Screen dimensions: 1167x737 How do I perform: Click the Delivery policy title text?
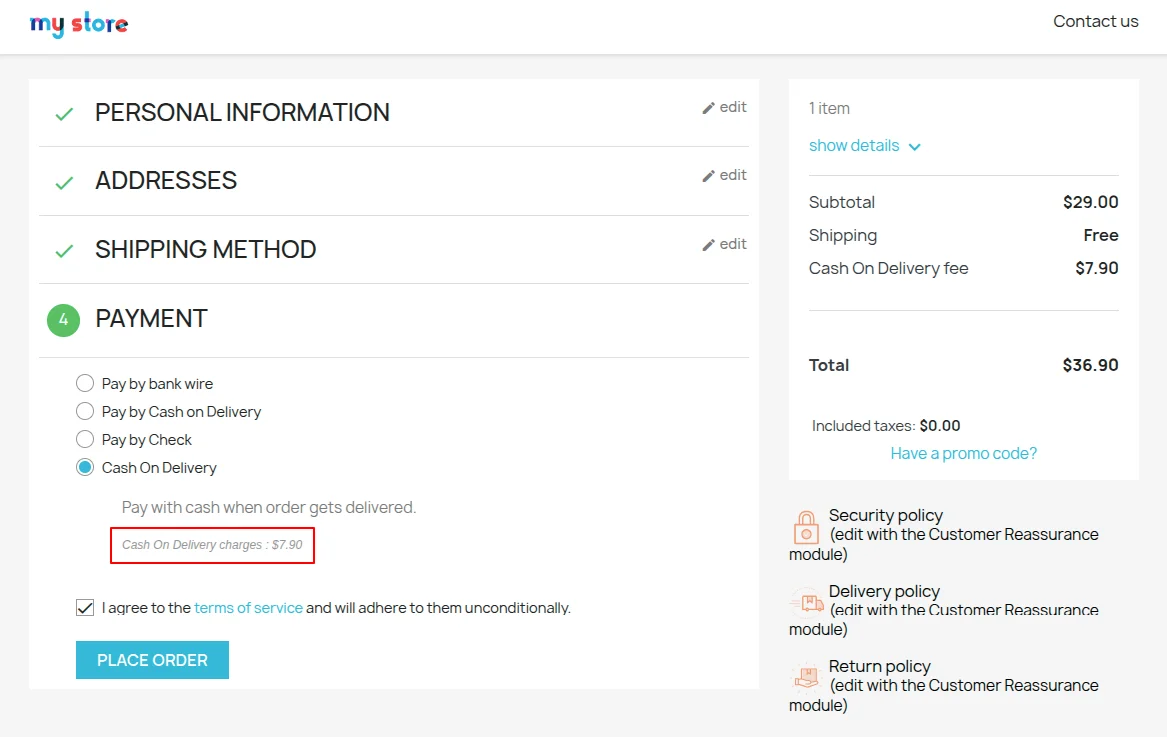[884, 591]
